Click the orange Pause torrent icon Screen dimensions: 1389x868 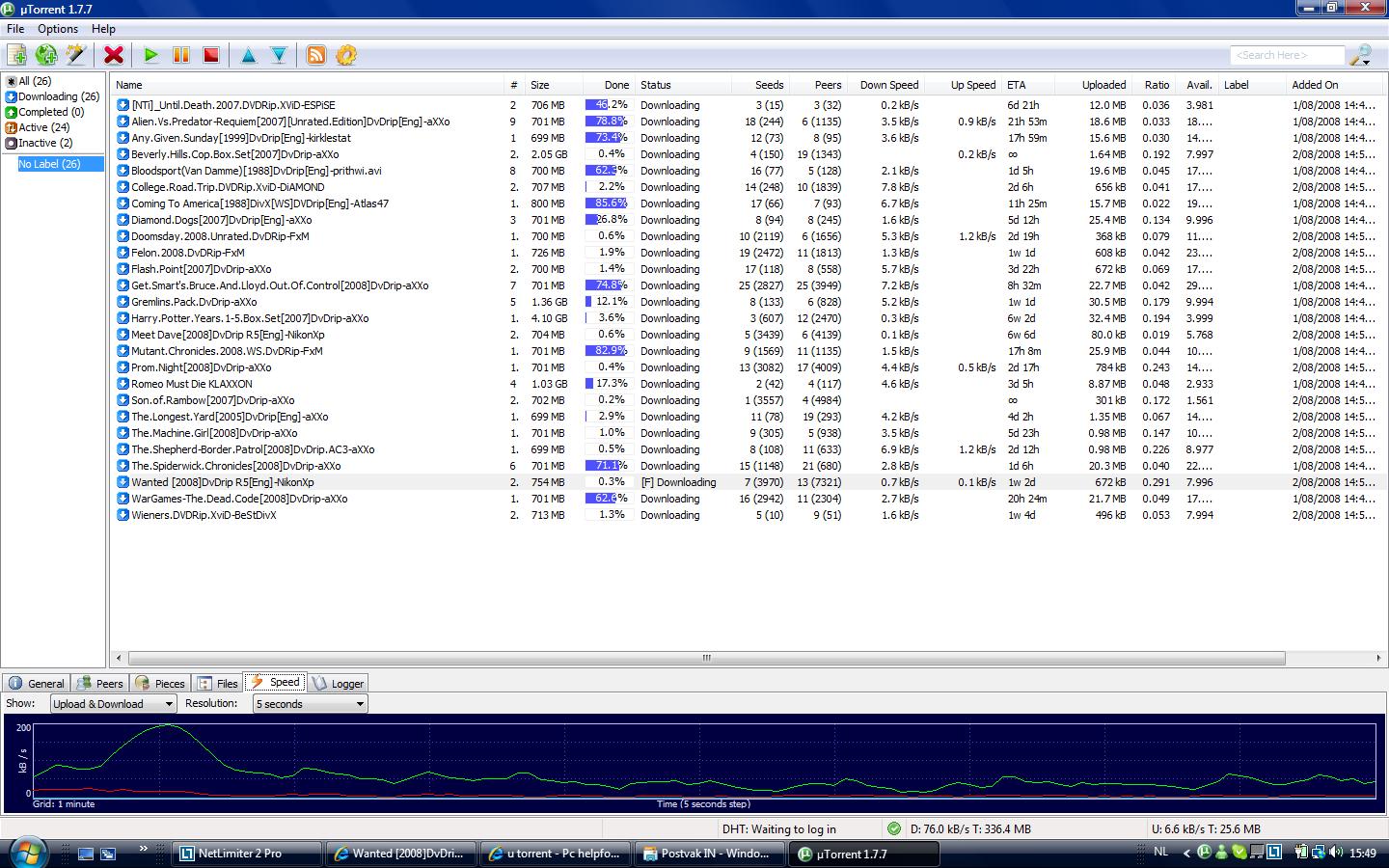click(x=180, y=55)
